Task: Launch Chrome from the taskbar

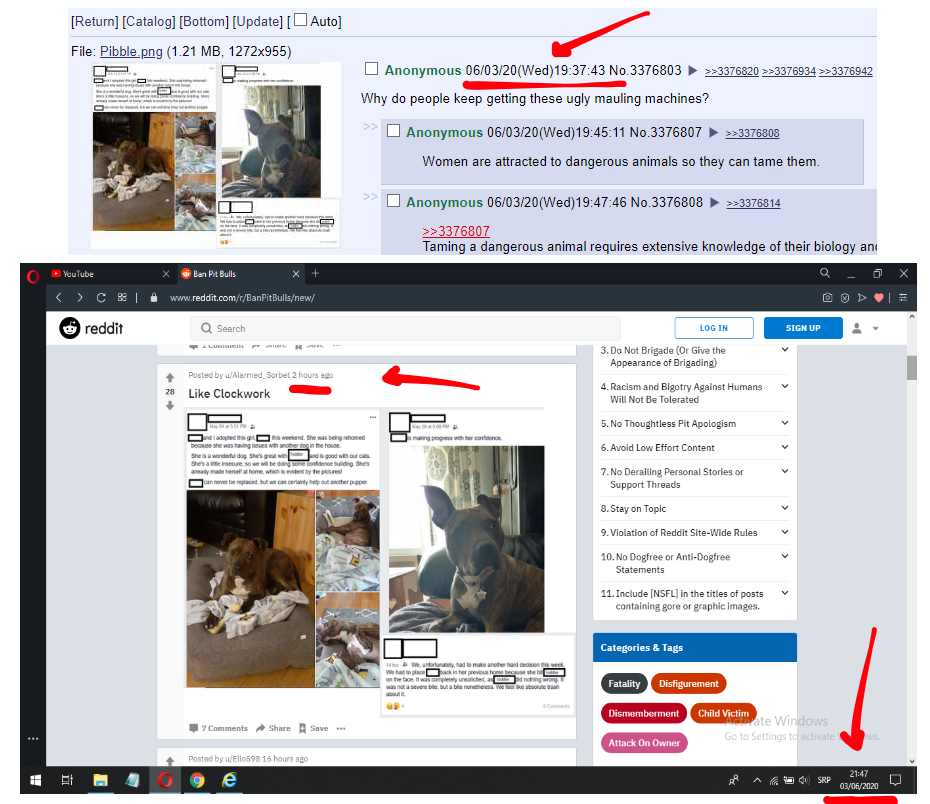Action: (x=197, y=780)
